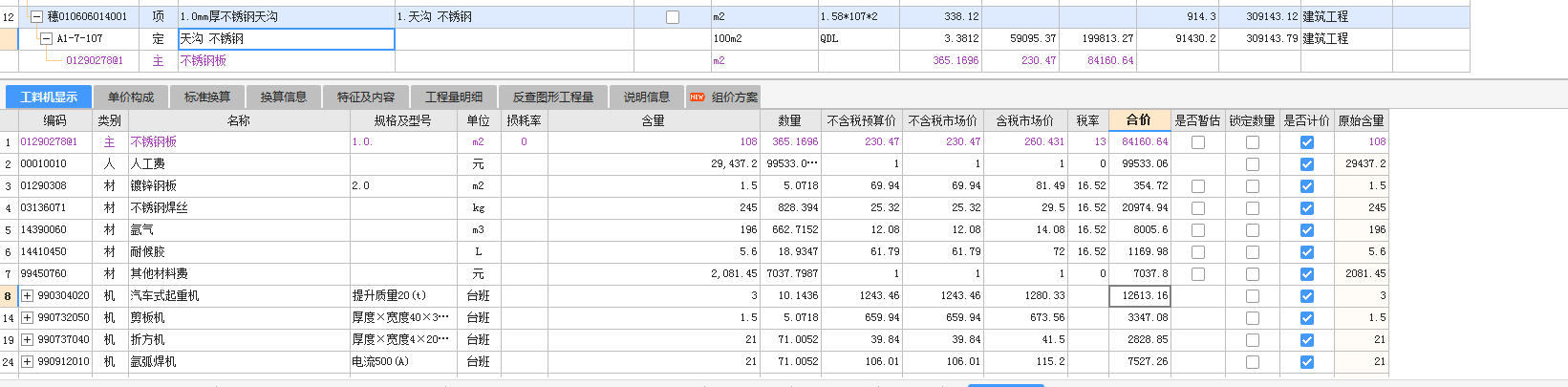This screenshot has height=387, width=1568.
Task: Click the QDL quantity expression cell
Action: click(859, 39)
